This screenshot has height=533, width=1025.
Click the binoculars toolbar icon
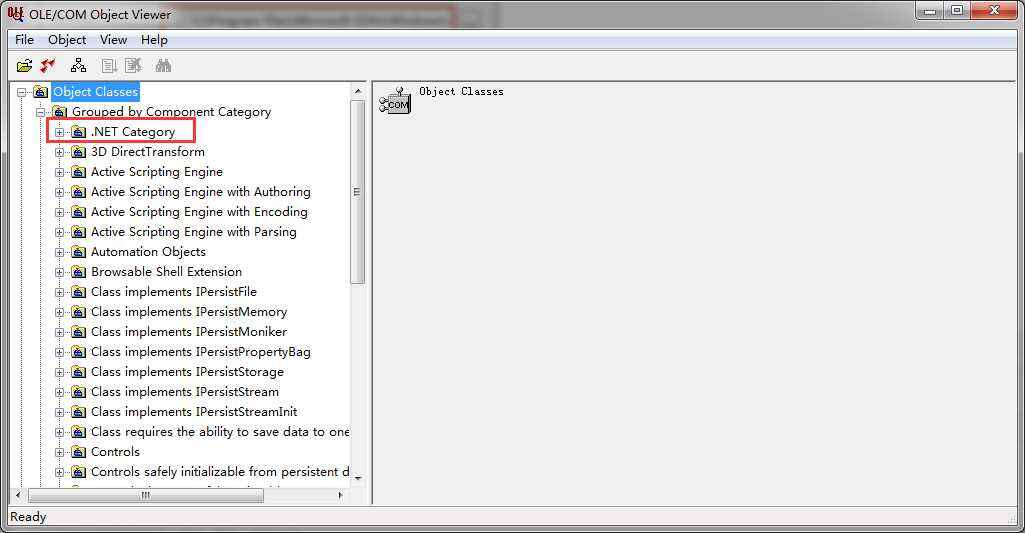pyautogui.click(x=163, y=65)
